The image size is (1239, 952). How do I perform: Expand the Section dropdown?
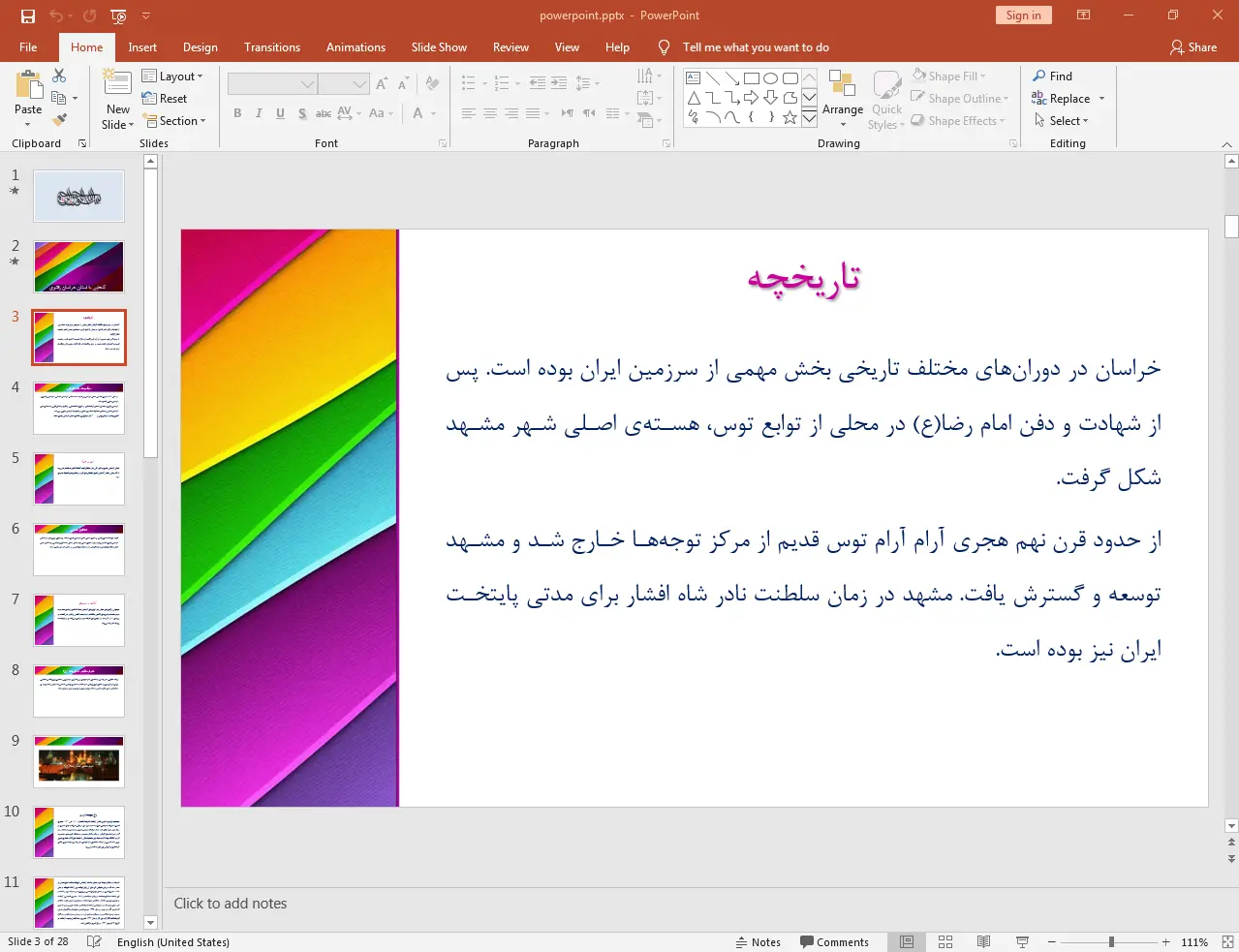(x=174, y=121)
